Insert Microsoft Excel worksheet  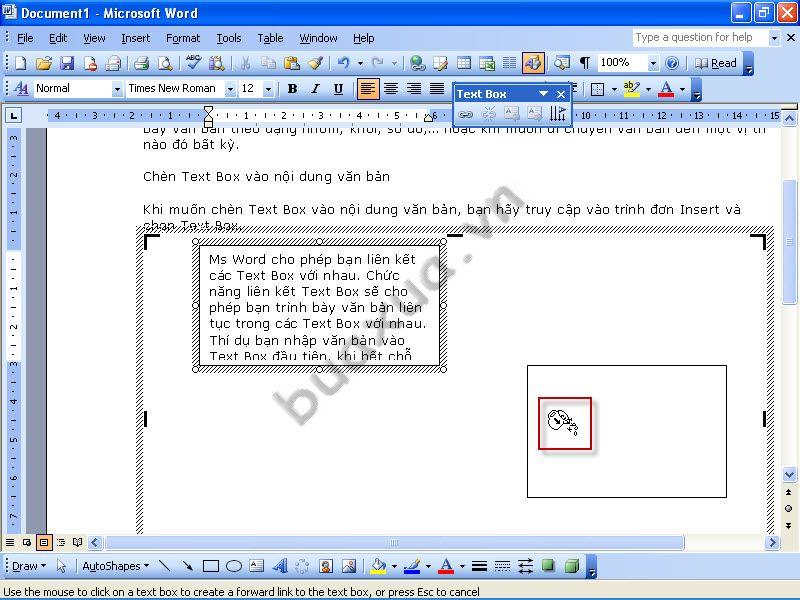tap(487, 63)
